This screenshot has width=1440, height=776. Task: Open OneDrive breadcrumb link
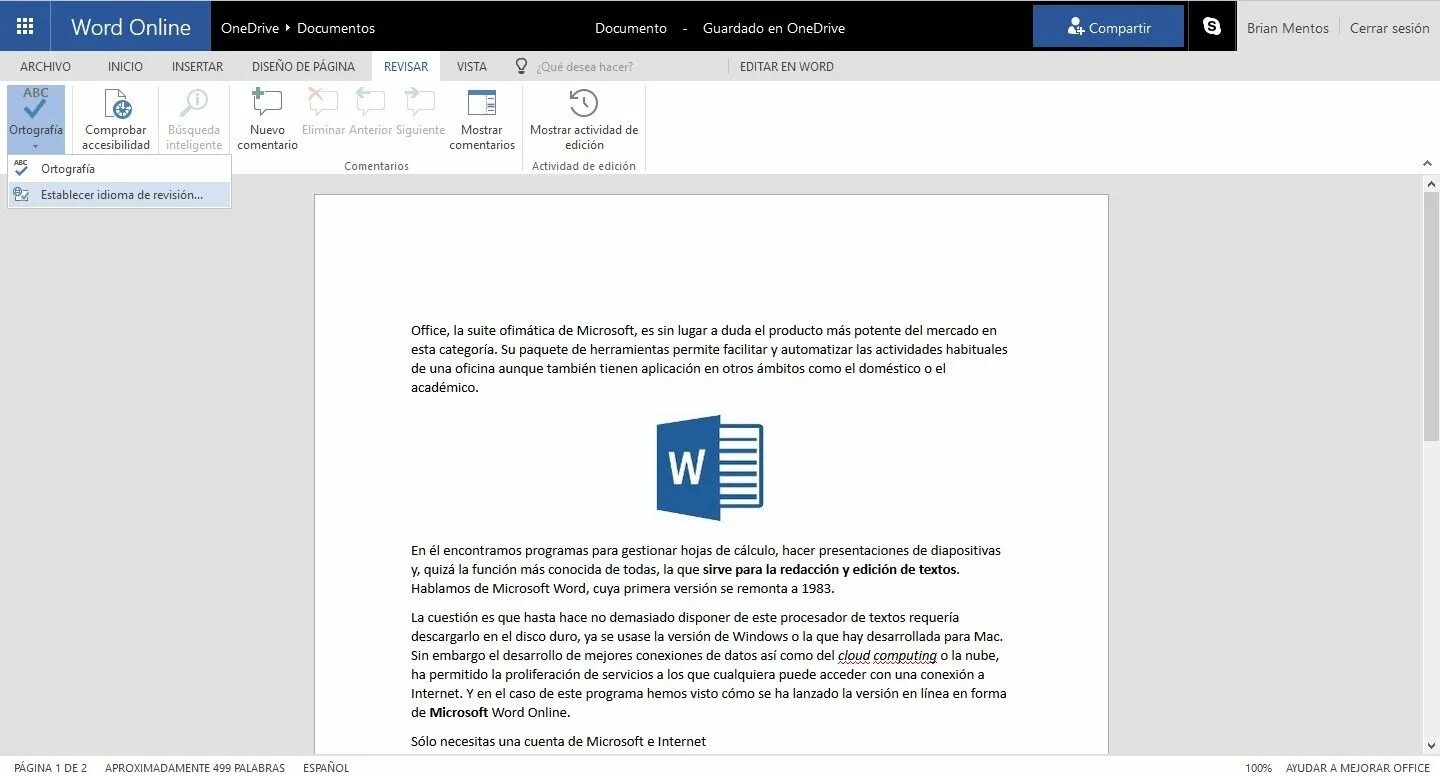pos(250,28)
